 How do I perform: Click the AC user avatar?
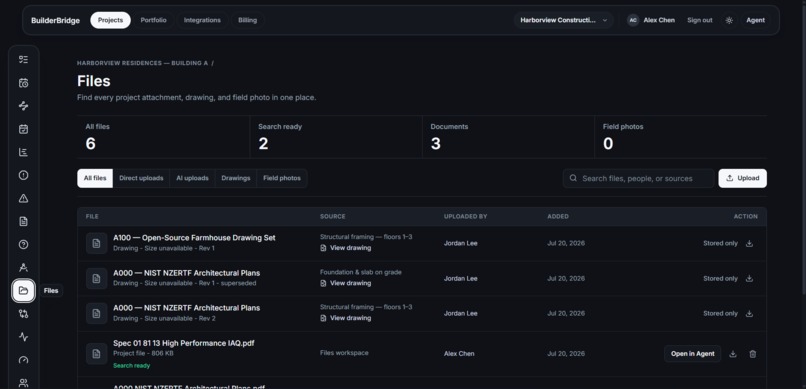coord(633,21)
